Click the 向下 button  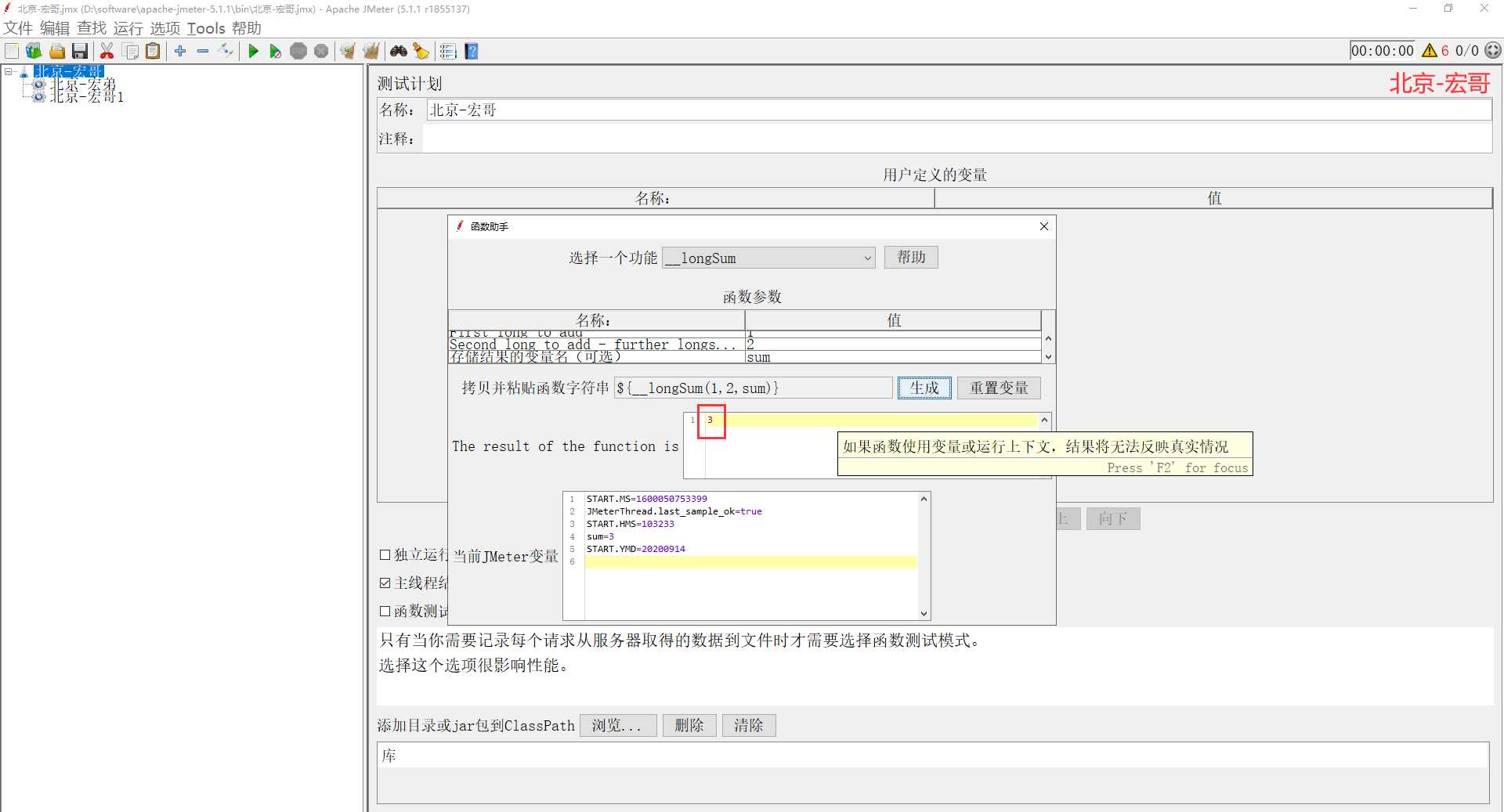click(1113, 518)
